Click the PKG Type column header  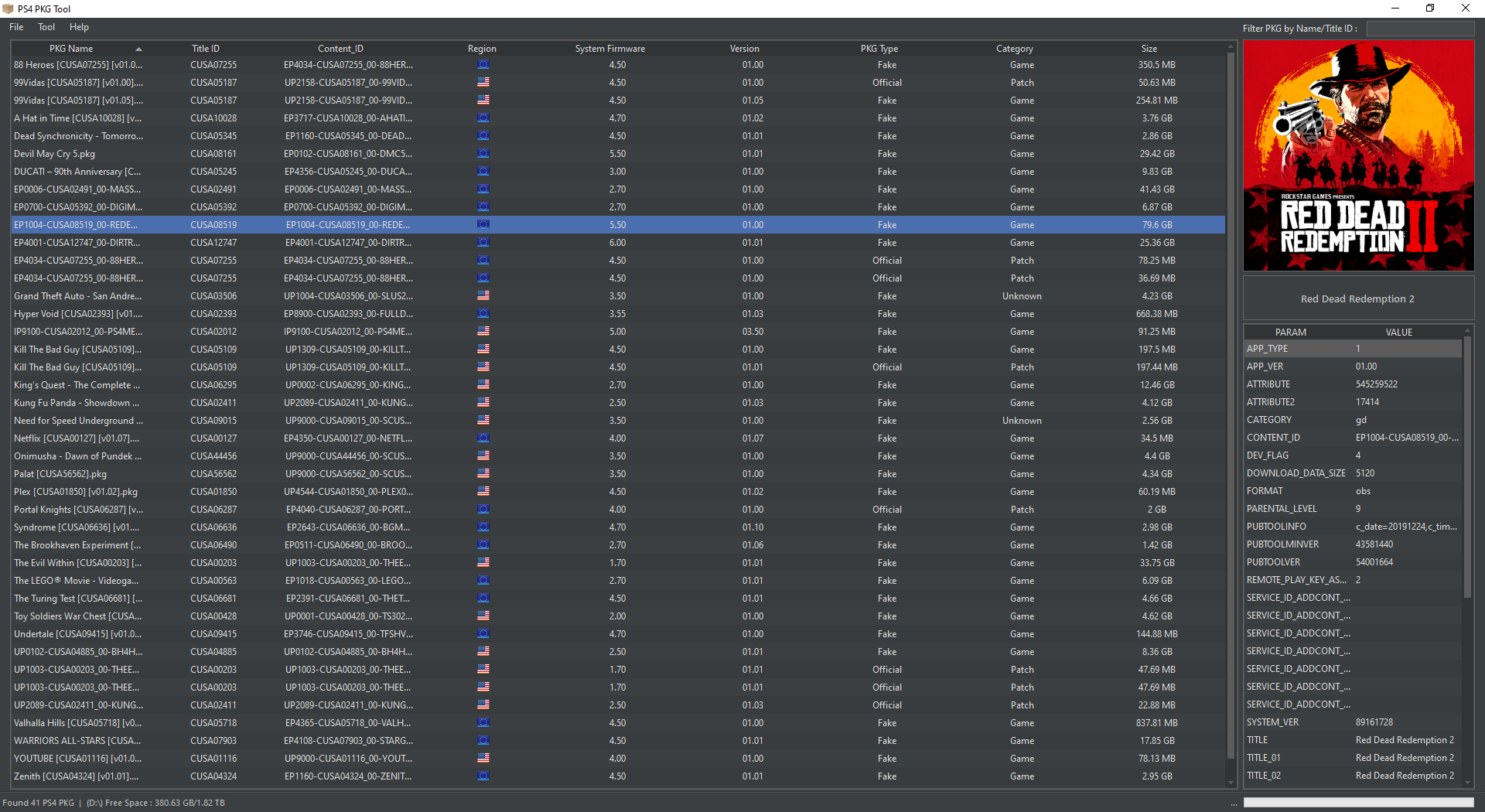pyautogui.click(x=879, y=49)
